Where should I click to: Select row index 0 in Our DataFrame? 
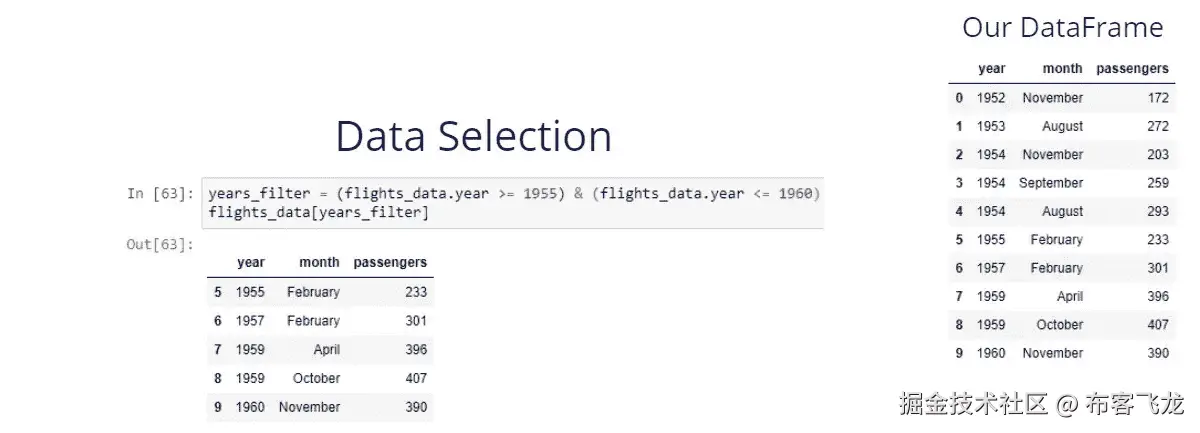click(x=959, y=98)
